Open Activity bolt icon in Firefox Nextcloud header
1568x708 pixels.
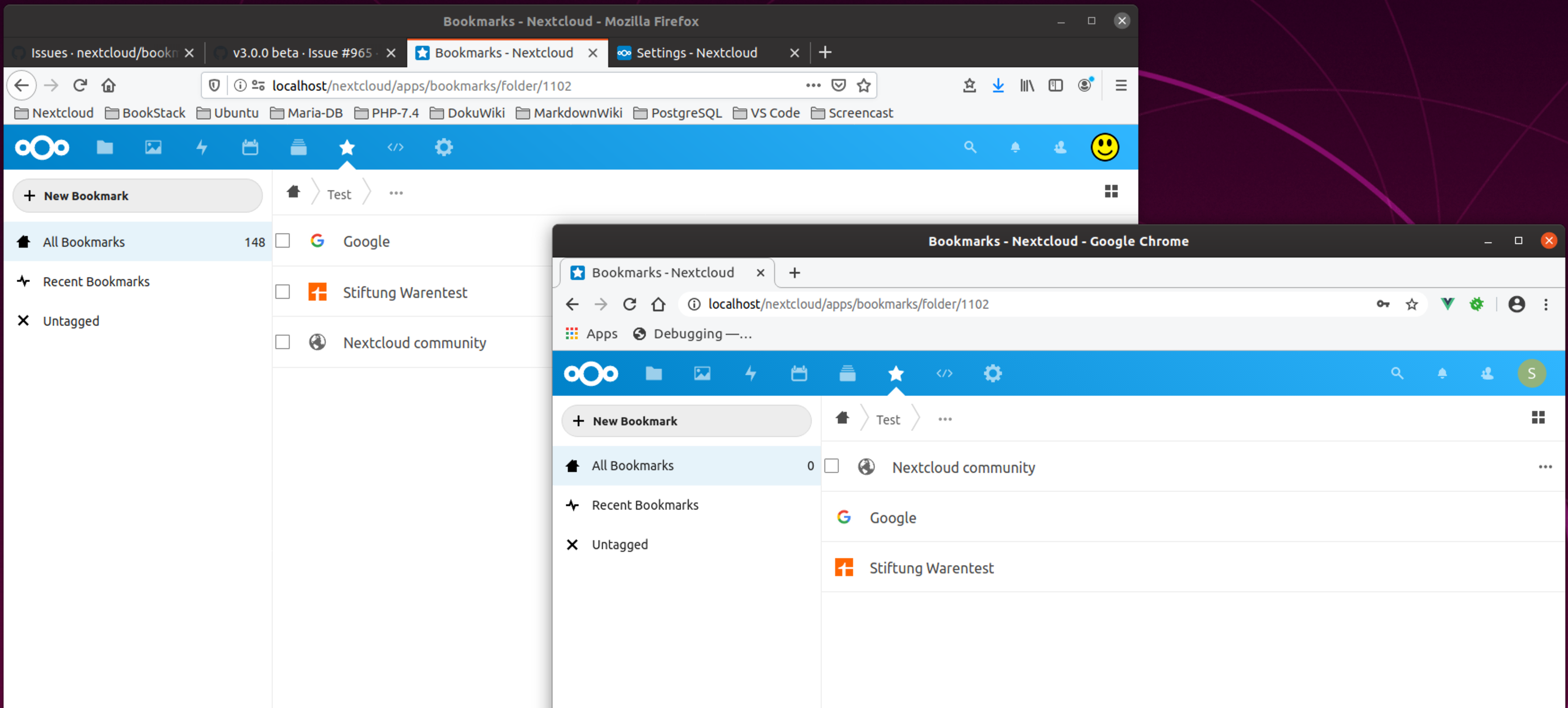click(201, 147)
